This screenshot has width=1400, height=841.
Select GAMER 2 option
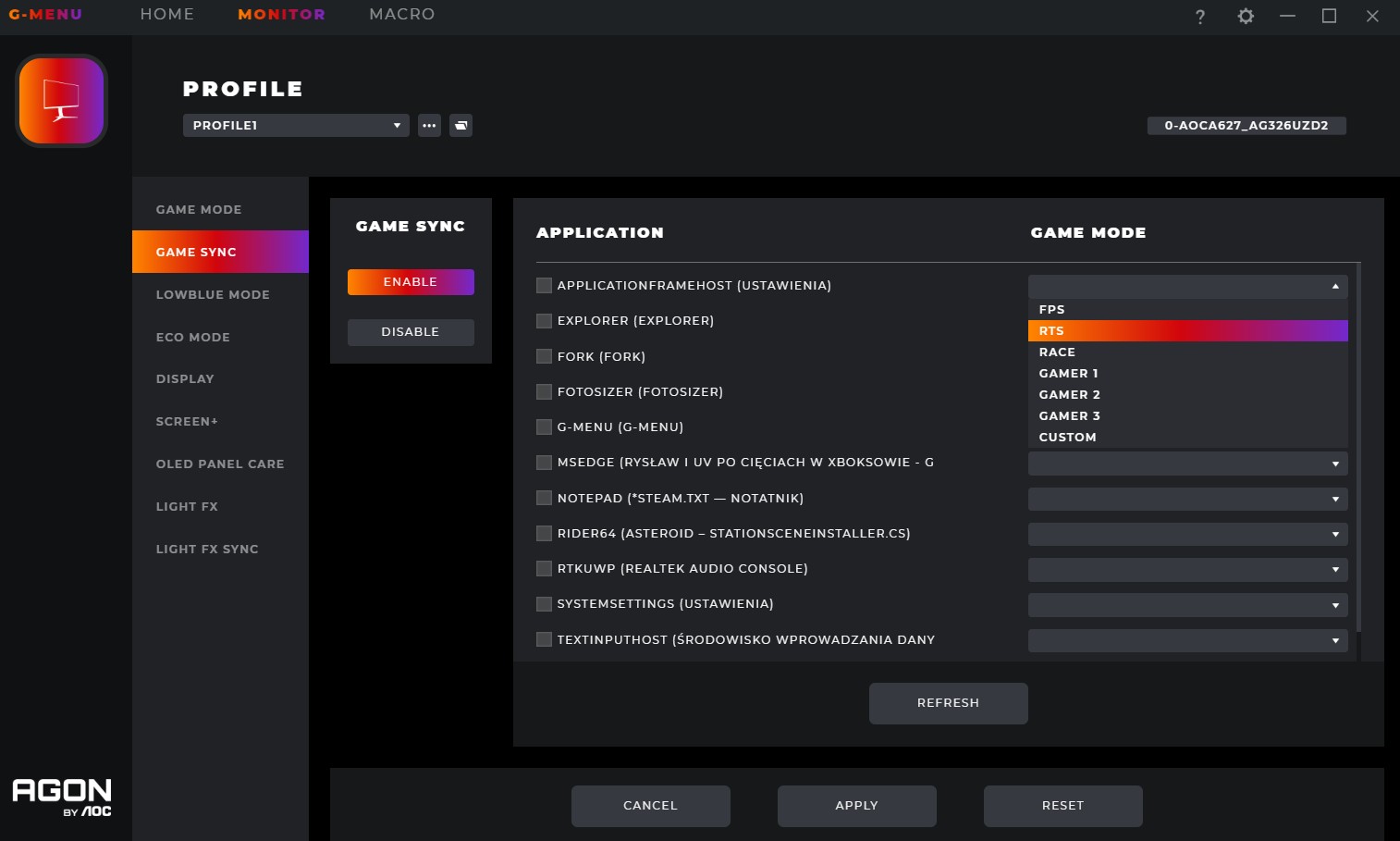click(x=1187, y=394)
